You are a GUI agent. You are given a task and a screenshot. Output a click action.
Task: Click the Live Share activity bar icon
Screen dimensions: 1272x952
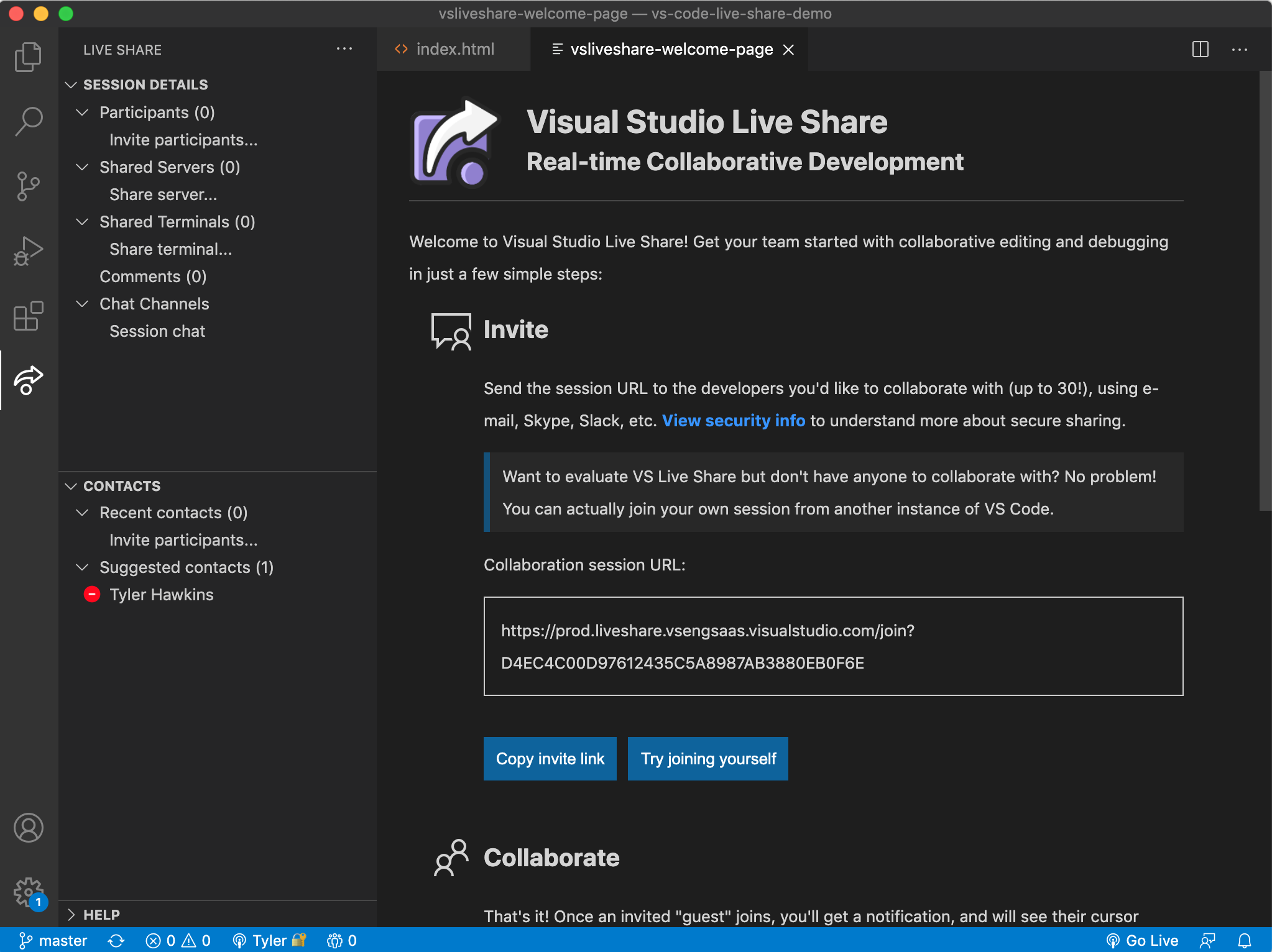(x=29, y=380)
